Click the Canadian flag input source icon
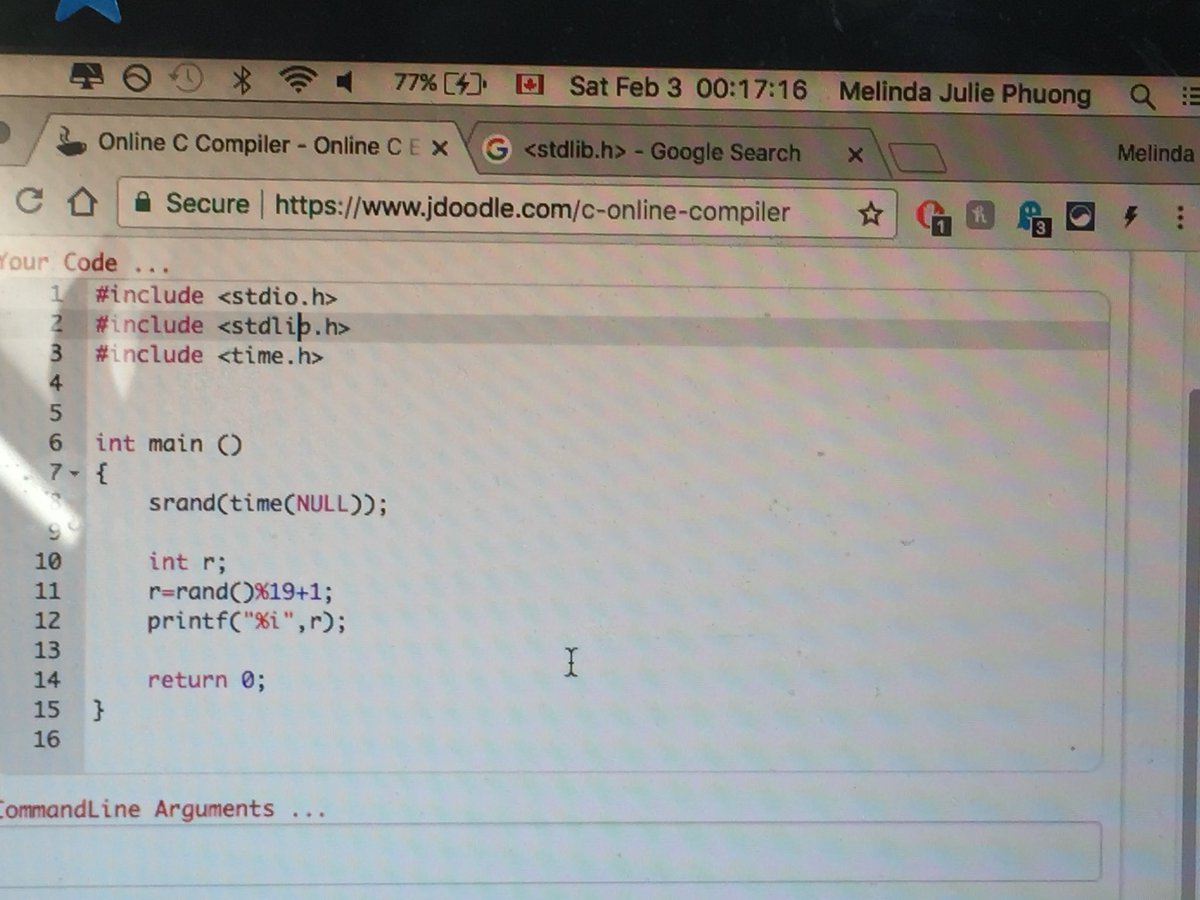Viewport: 1200px width, 900px height. 528,85
